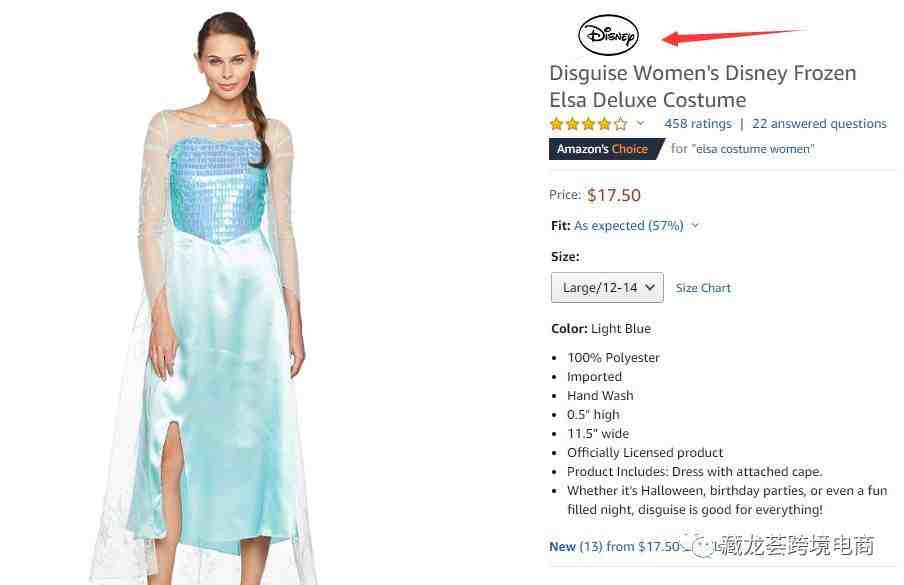
Task: Open the Size Chart link
Action: [703, 288]
